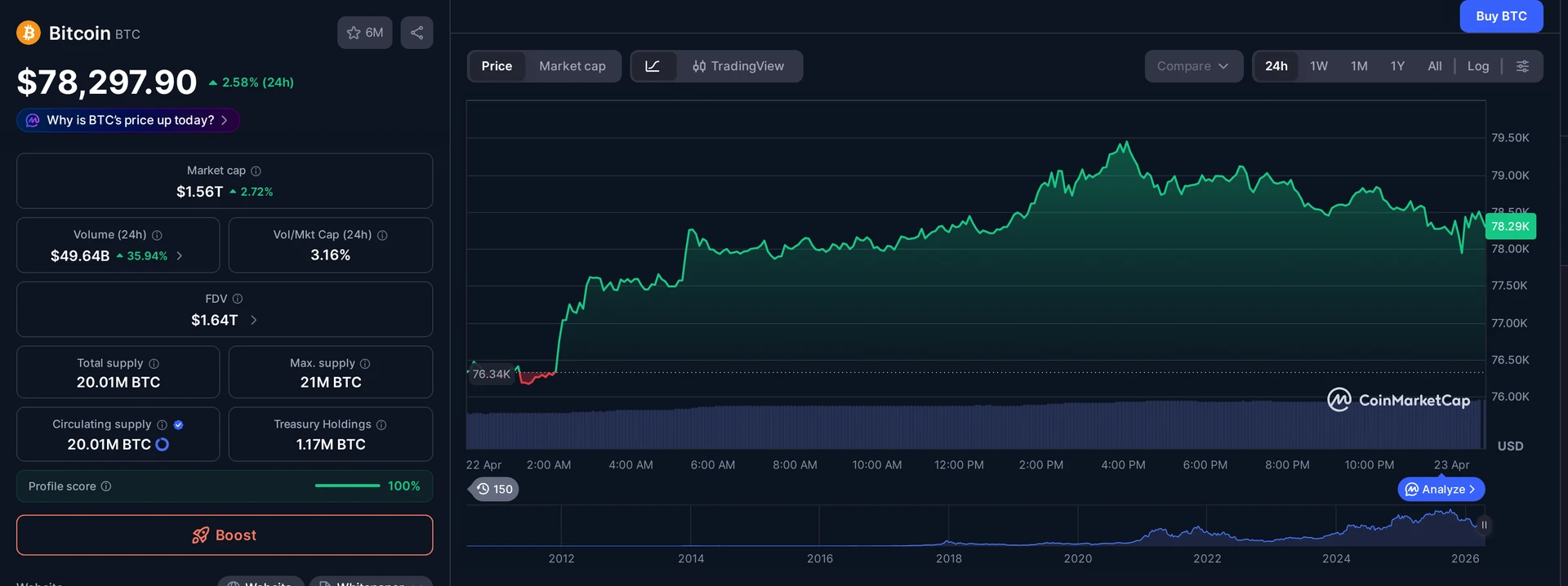
Task: Open the Compare dropdown
Action: (1193, 66)
